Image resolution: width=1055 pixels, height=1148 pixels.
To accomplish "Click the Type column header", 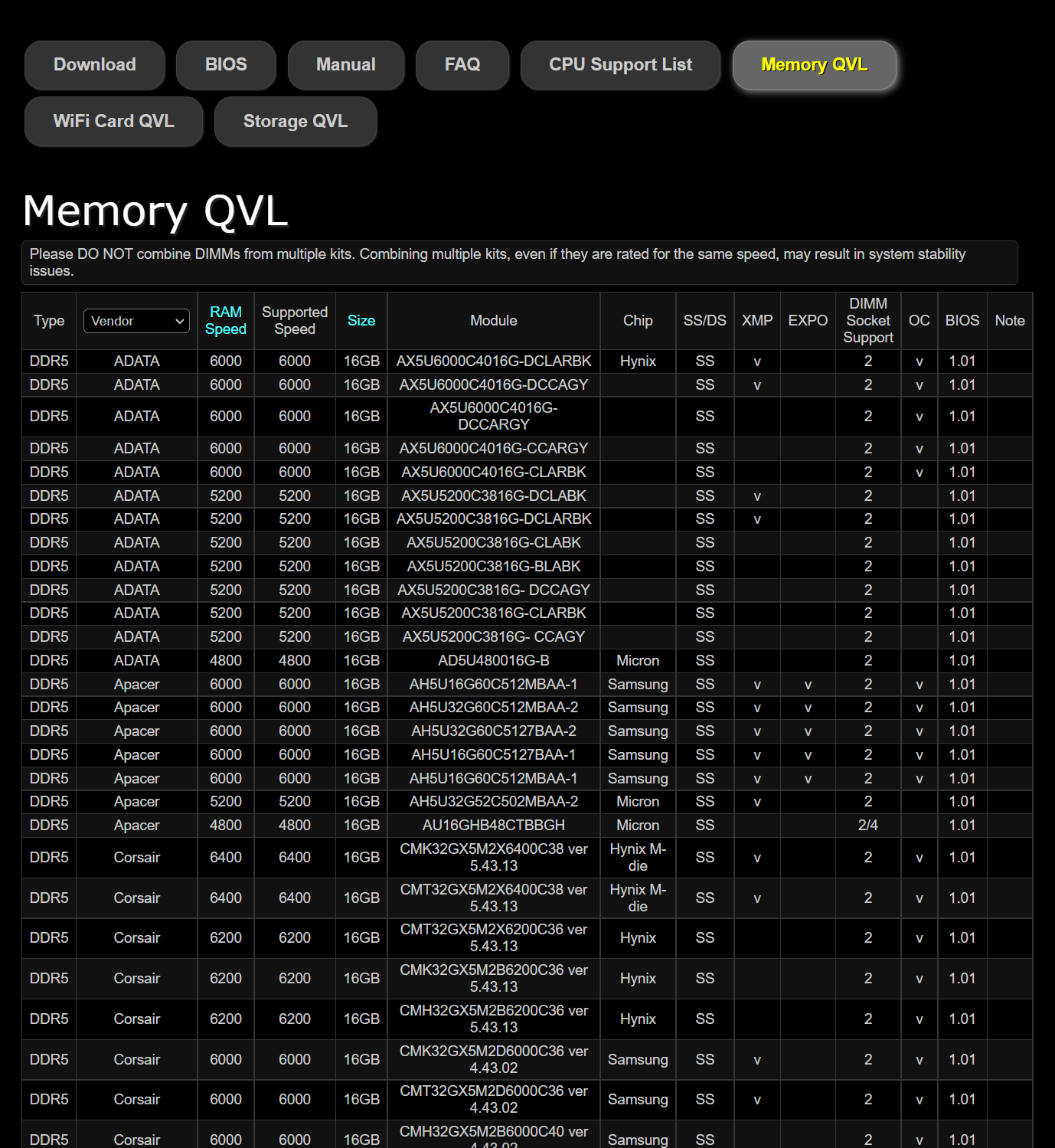I will [49, 321].
